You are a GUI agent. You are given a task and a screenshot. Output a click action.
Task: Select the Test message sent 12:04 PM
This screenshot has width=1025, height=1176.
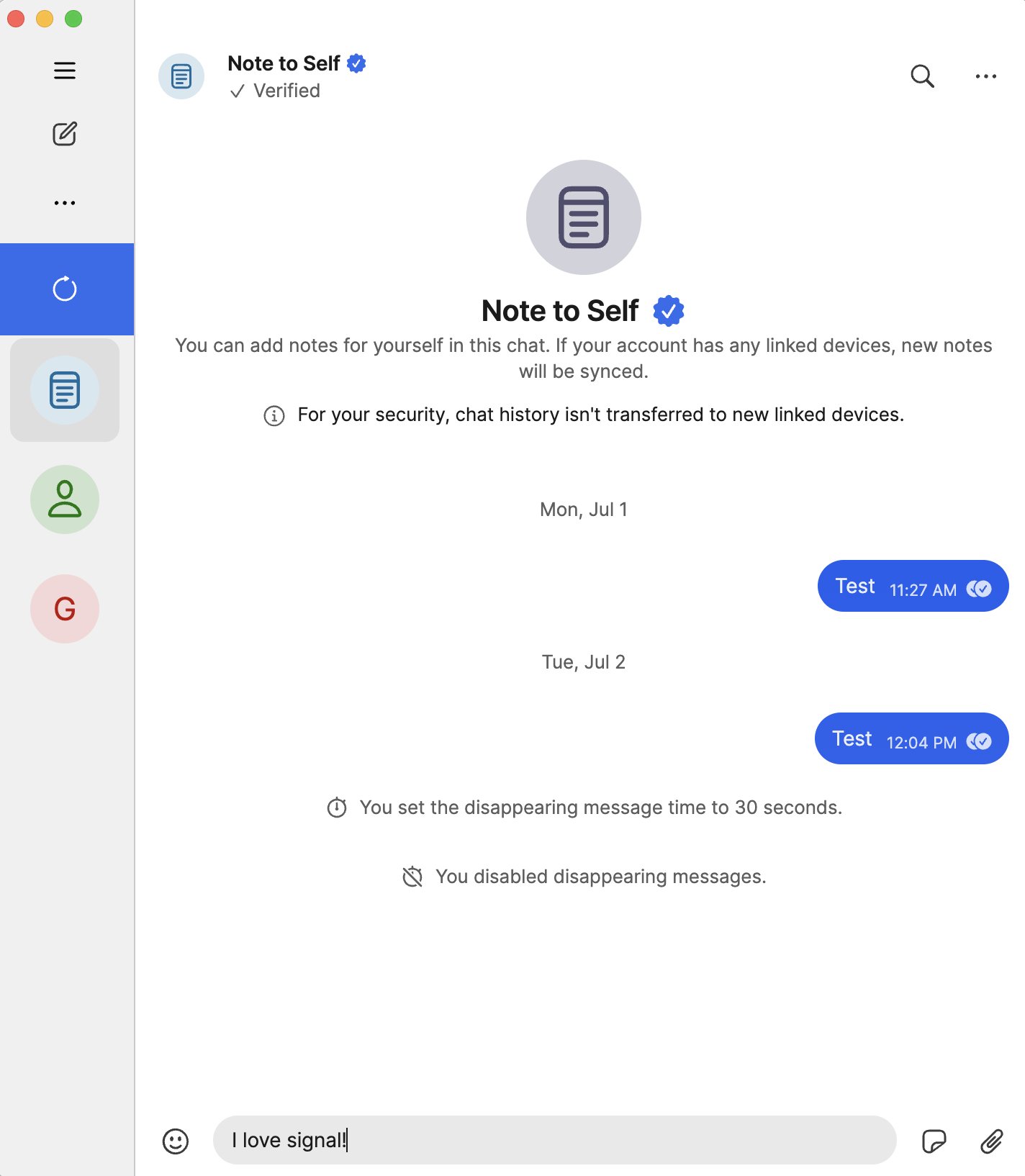pyautogui.click(x=911, y=738)
